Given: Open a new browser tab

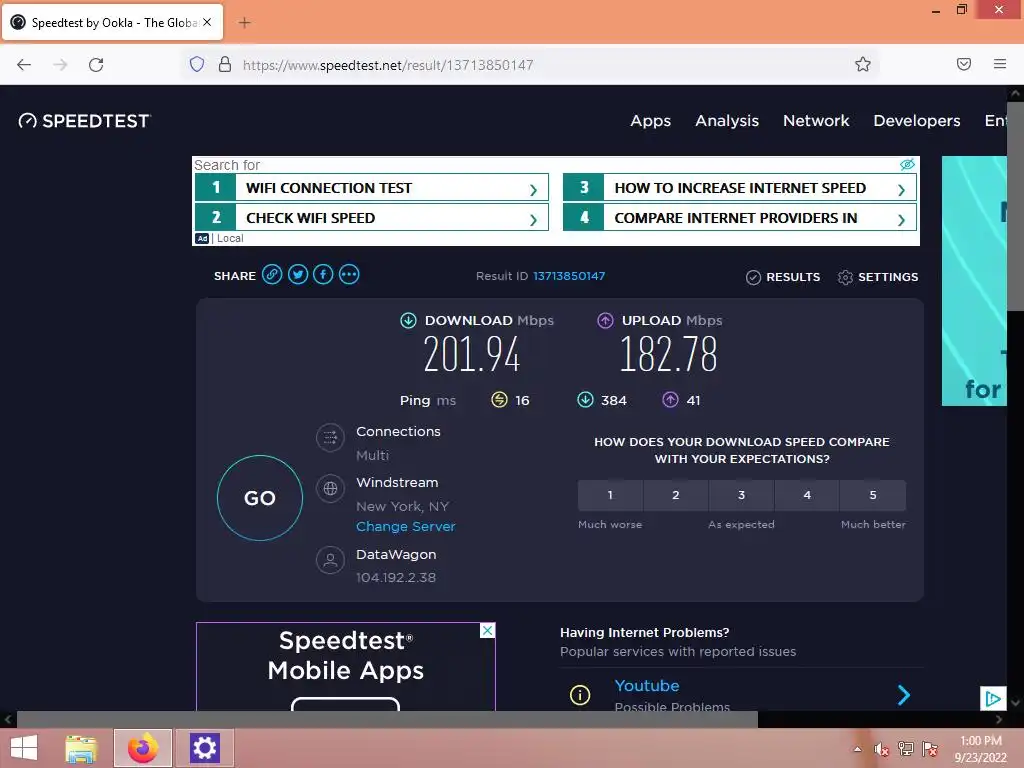Looking at the screenshot, I should point(244,23).
